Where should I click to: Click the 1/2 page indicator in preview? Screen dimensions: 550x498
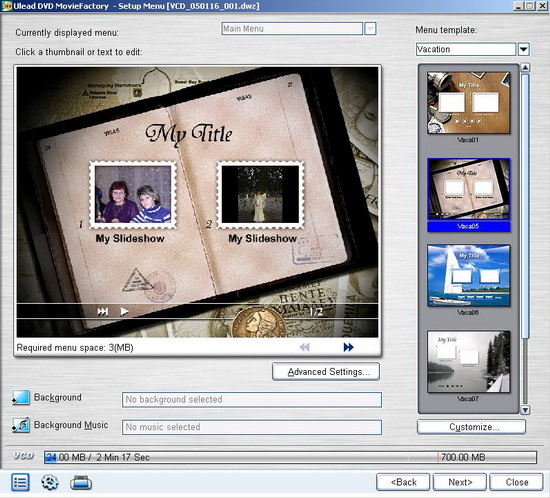click(316, 311)
